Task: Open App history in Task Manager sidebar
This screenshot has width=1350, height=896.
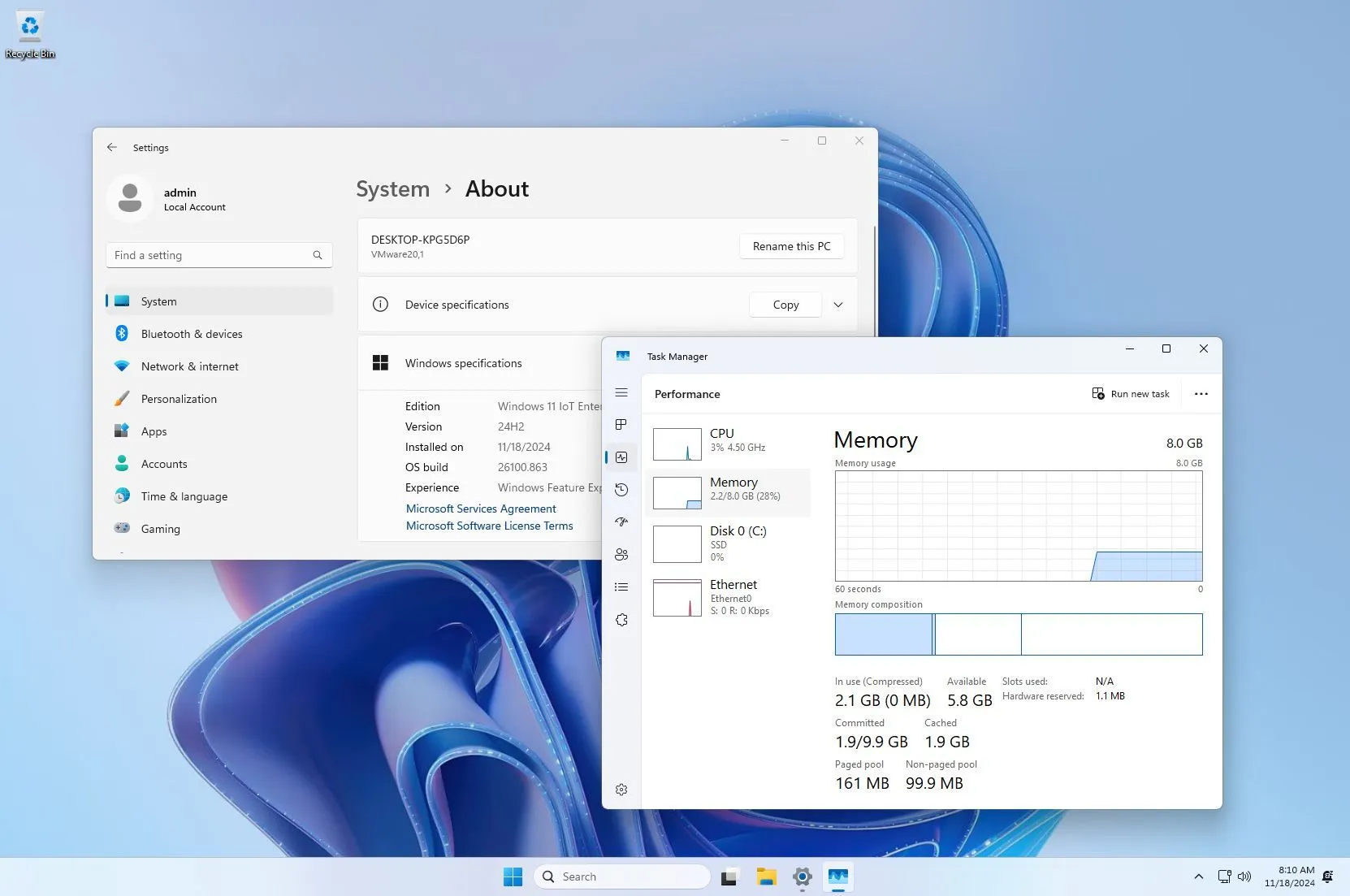Action: [x=621, y=490]
